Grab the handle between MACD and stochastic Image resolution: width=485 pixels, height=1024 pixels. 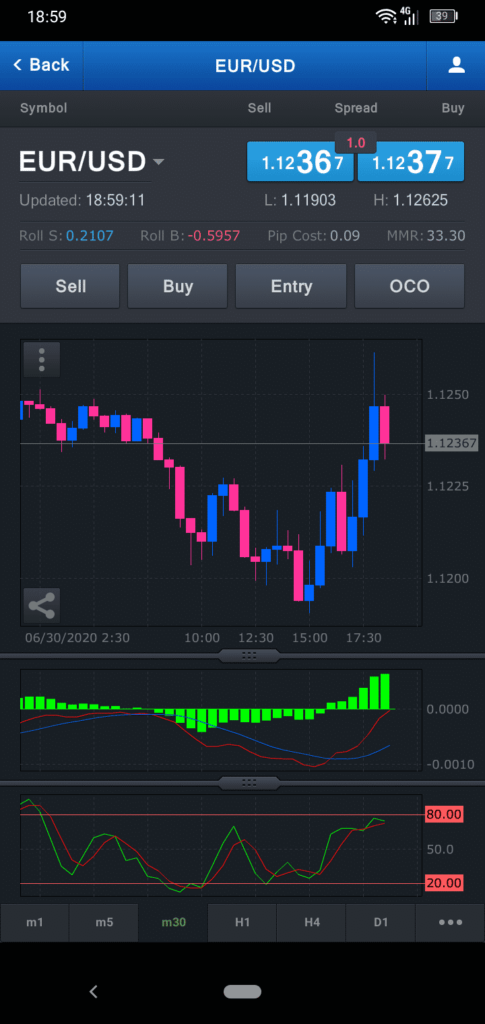[249, 782]
